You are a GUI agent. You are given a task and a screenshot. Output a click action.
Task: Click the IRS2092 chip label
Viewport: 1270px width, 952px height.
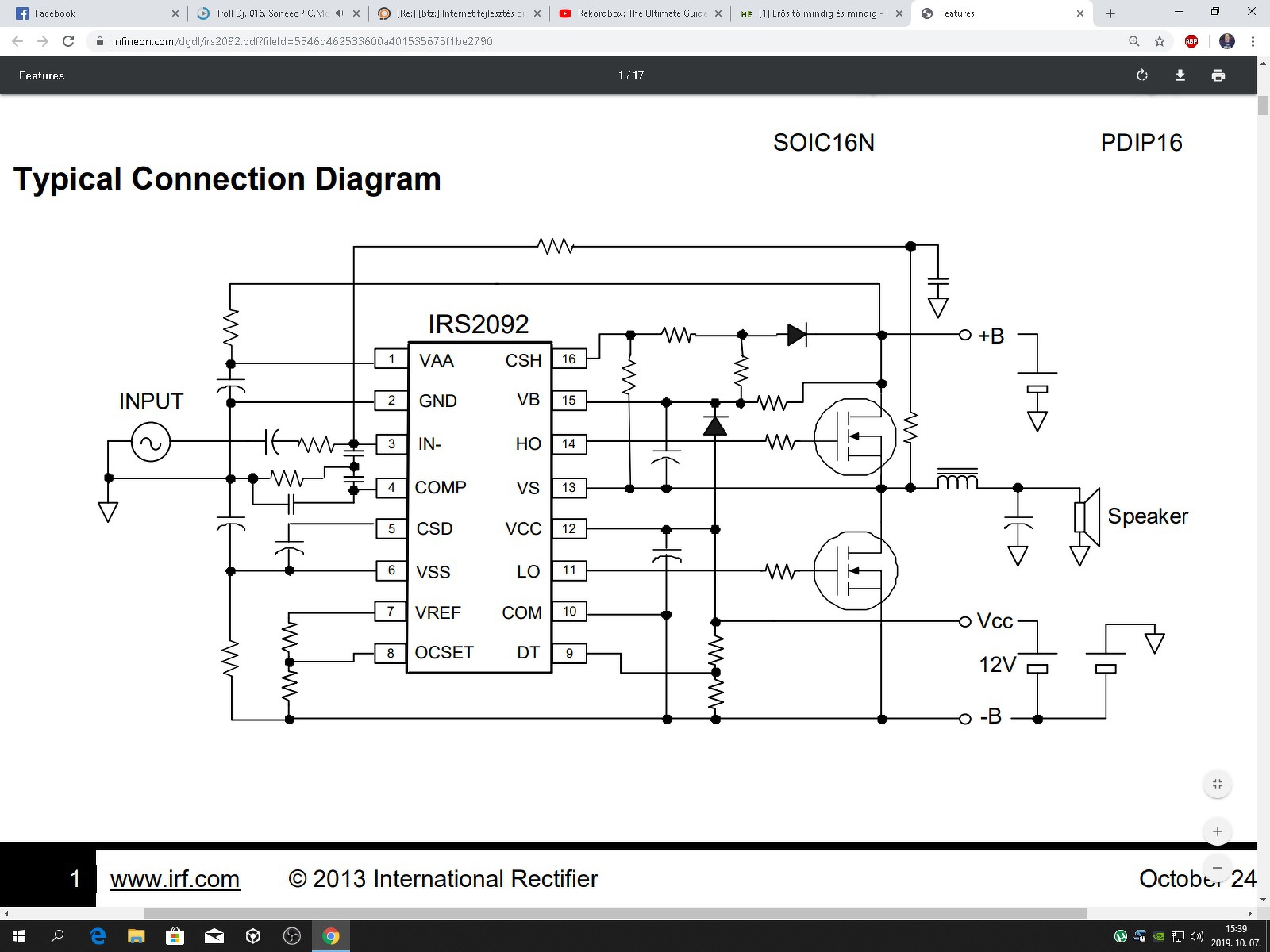click(478, 324)
